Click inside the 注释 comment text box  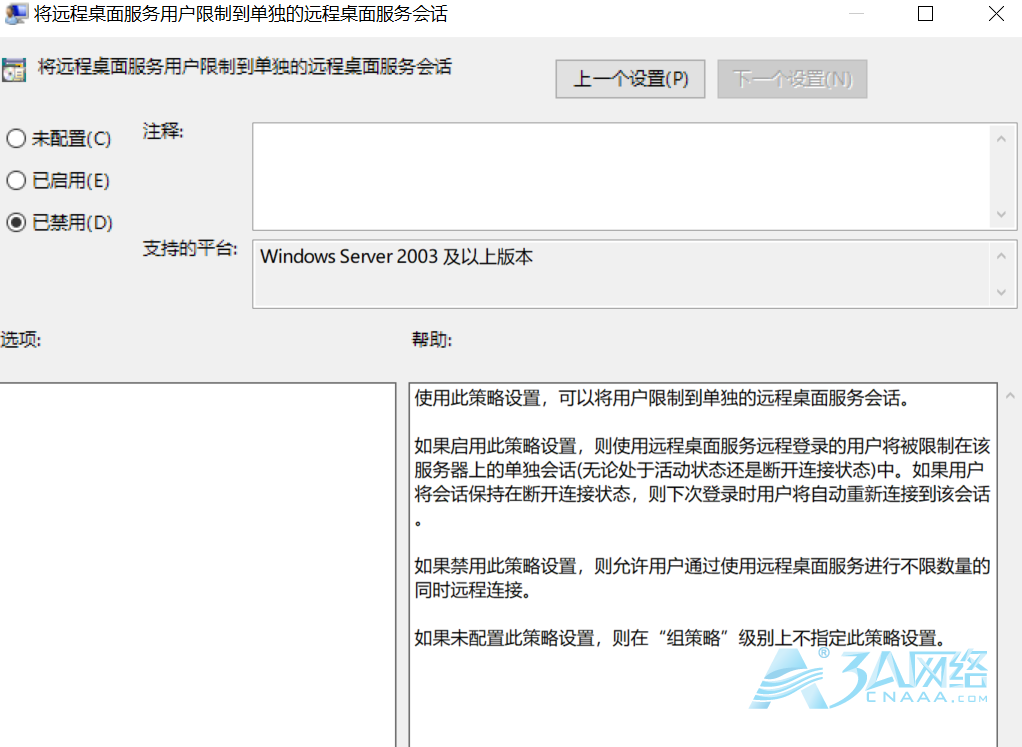[620, 177]
